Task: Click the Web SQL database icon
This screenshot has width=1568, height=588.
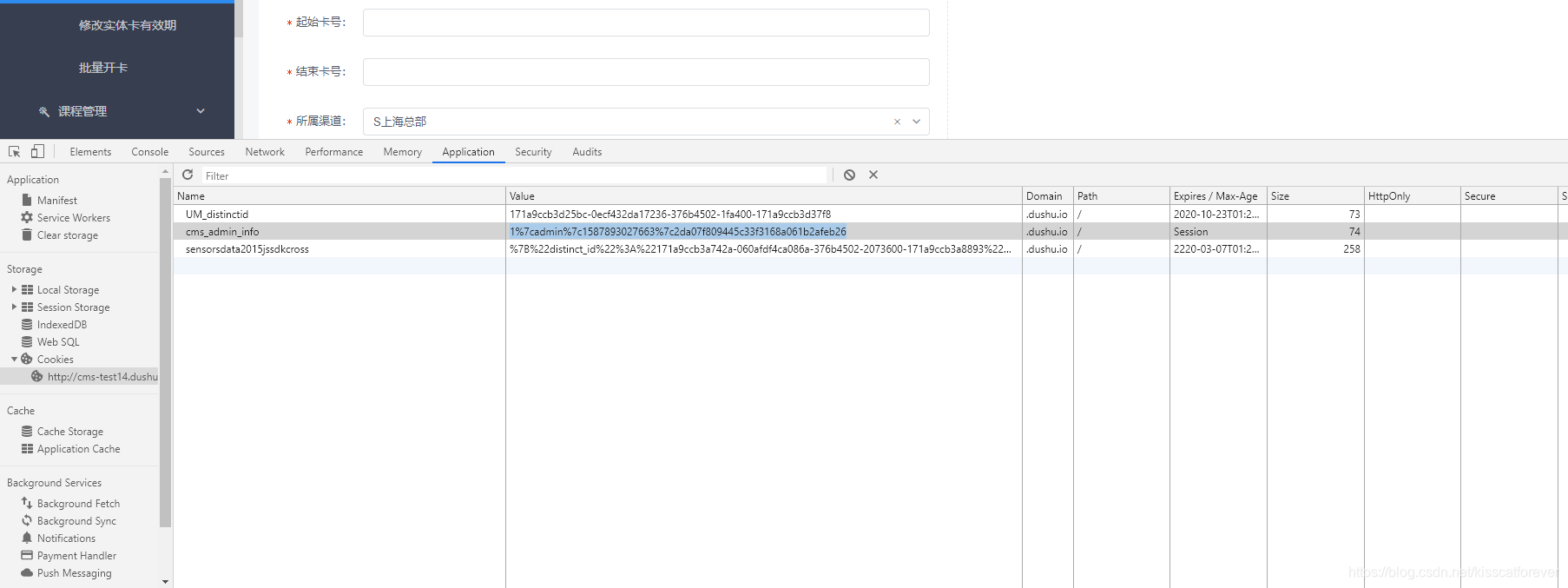Action: [x=27, y=341]
